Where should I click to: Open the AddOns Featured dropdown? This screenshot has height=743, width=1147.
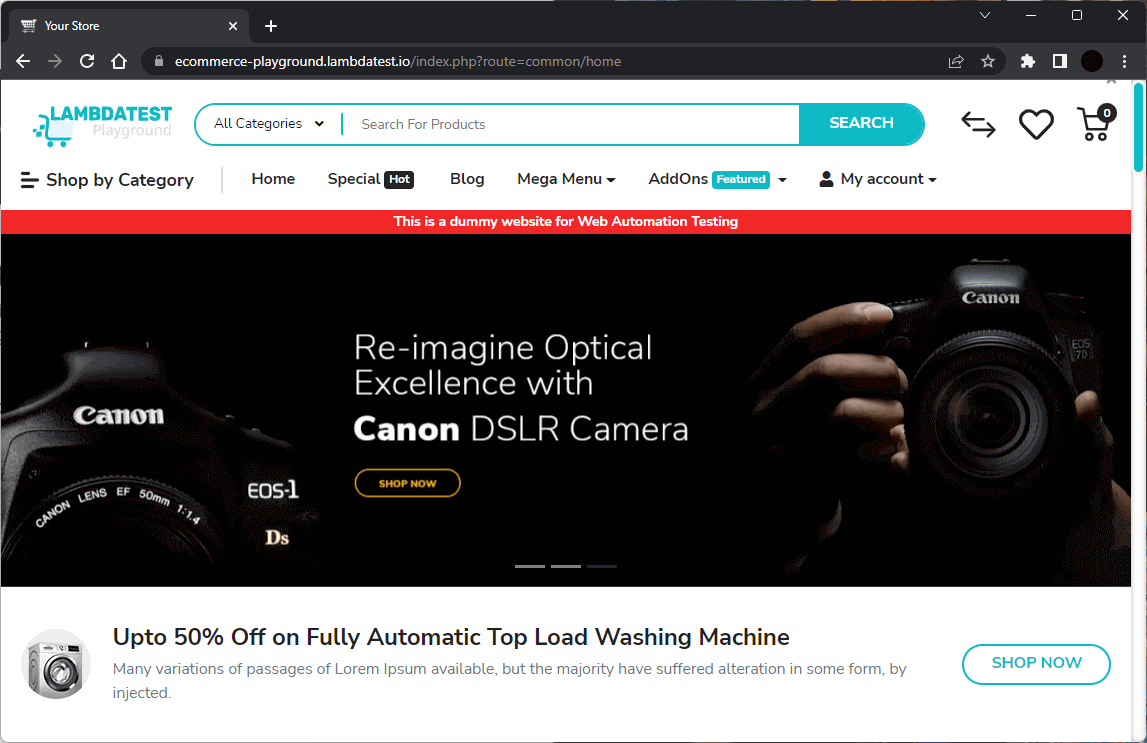tap(712, 178)
